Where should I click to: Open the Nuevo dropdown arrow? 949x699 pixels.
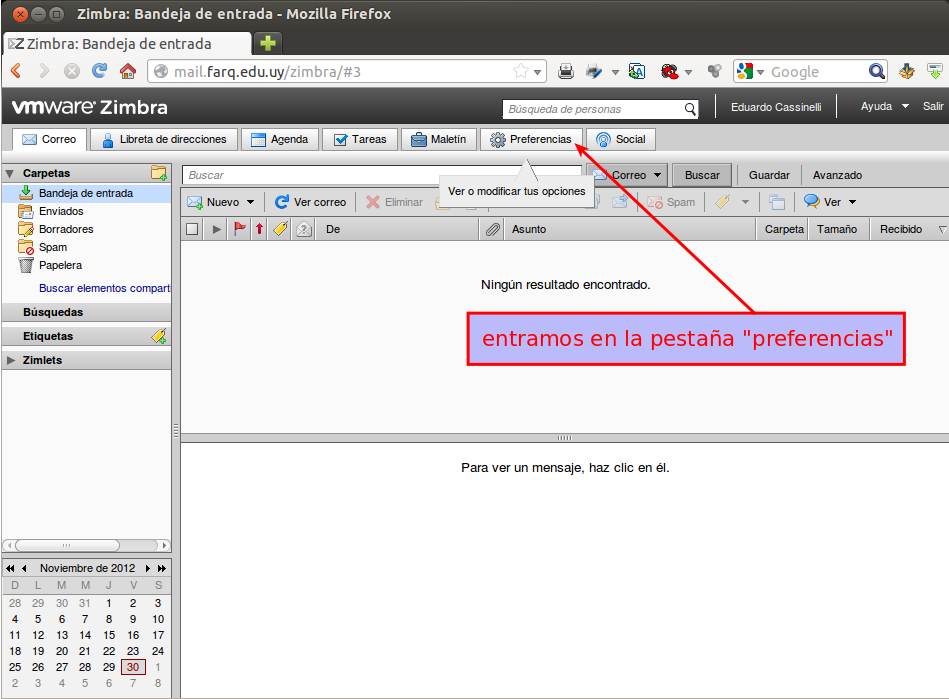click(x=251, y=202)
